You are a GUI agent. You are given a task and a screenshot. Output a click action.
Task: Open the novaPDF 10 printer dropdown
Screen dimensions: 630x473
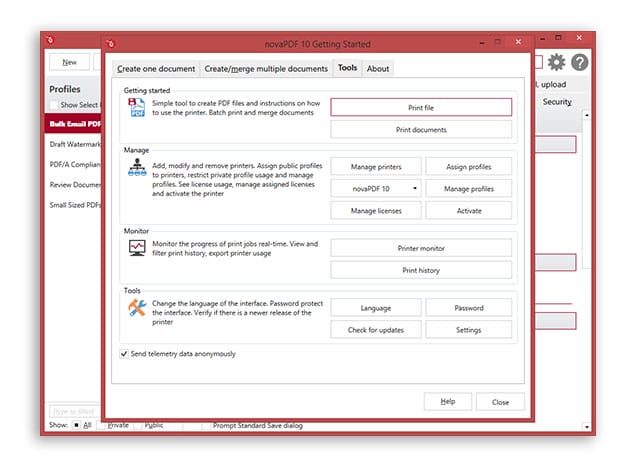[x=376, y=188]
